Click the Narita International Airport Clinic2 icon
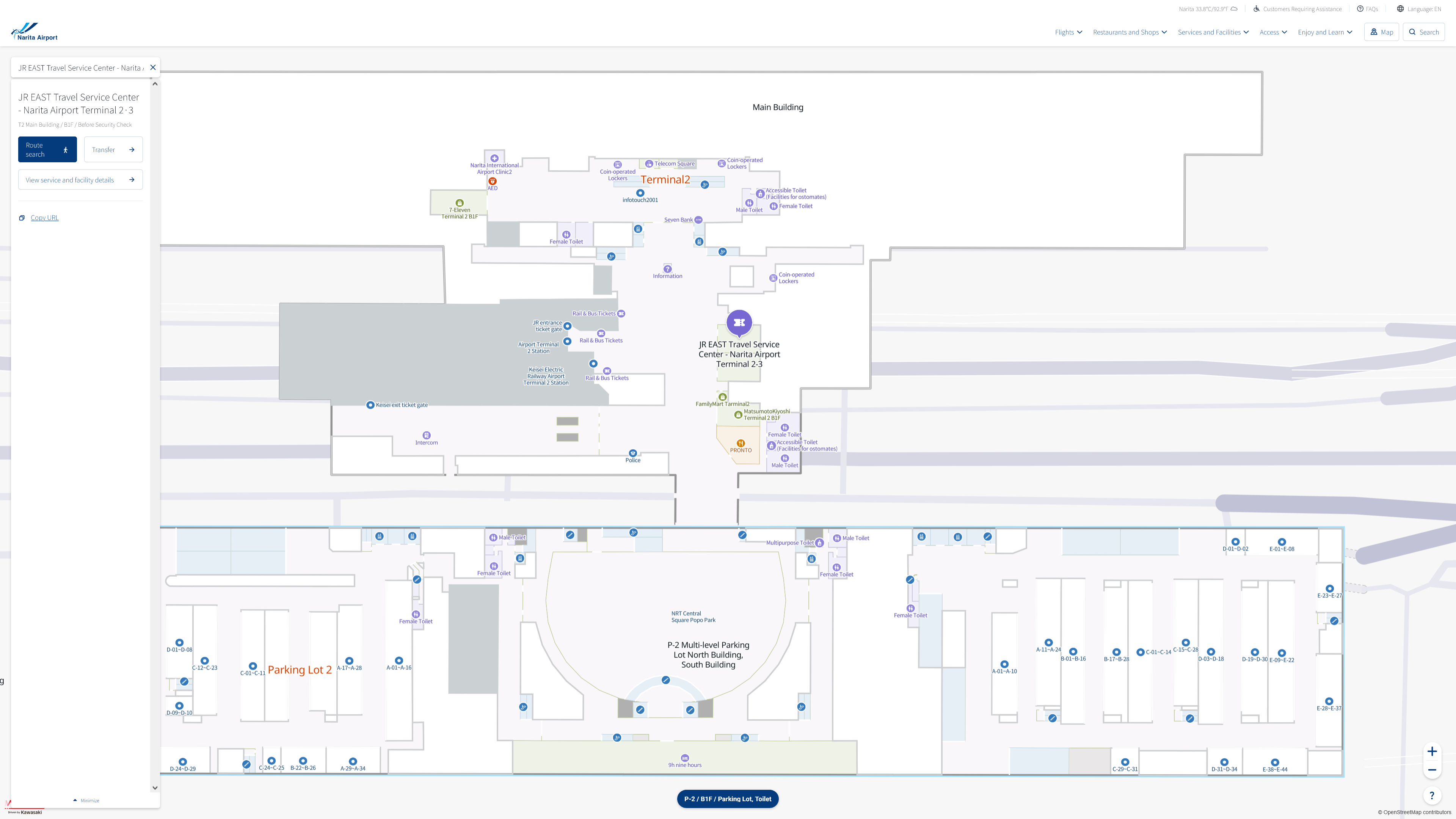 pos(494,158)
